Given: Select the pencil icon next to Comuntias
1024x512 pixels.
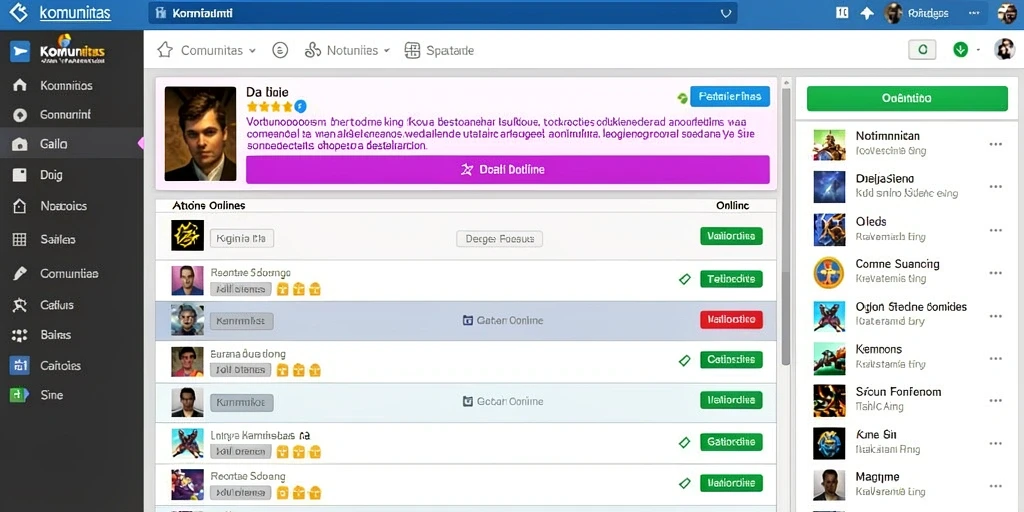Looking at the screenshot, I should point(20,274).
